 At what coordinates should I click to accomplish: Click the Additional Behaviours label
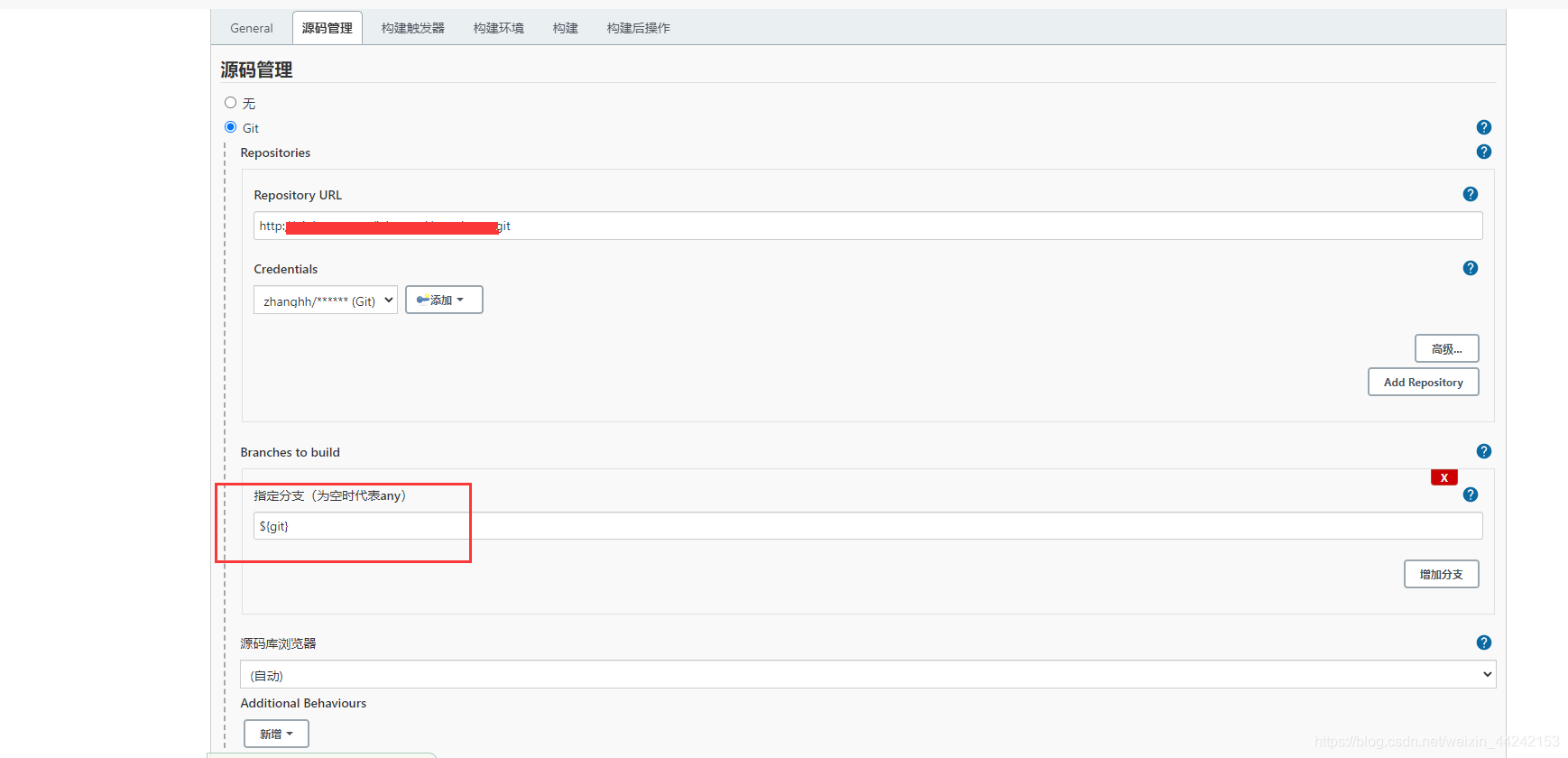point(303,703)
